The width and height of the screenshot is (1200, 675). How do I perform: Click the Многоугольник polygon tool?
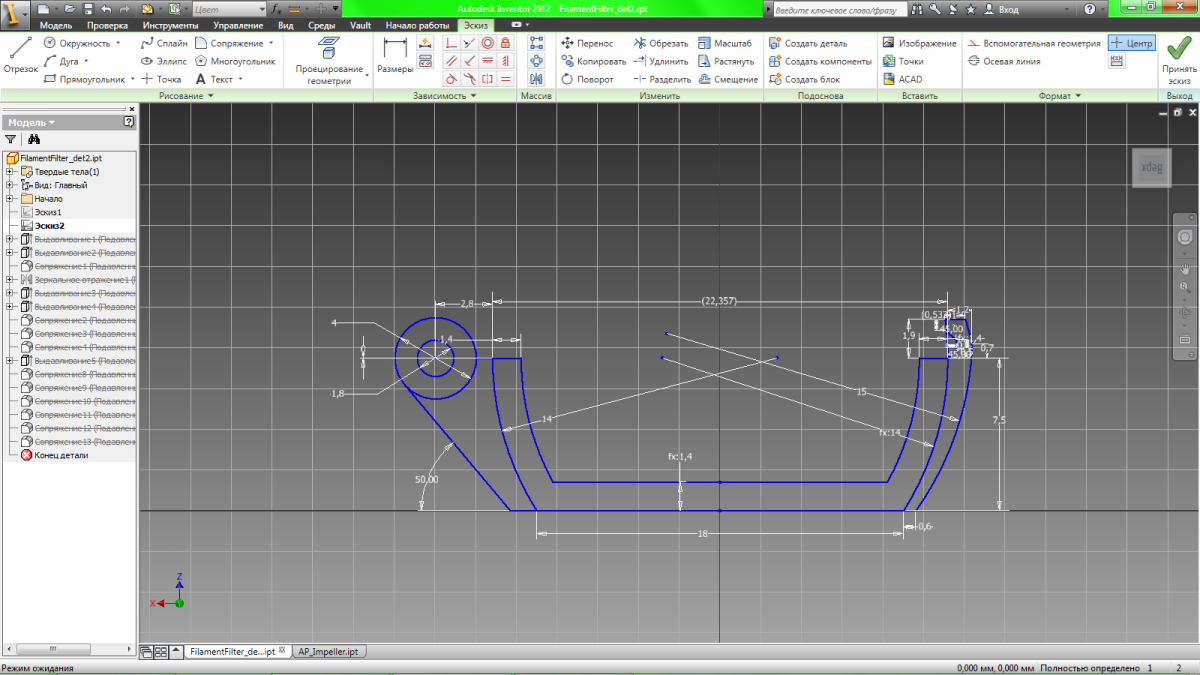point(234,61)
